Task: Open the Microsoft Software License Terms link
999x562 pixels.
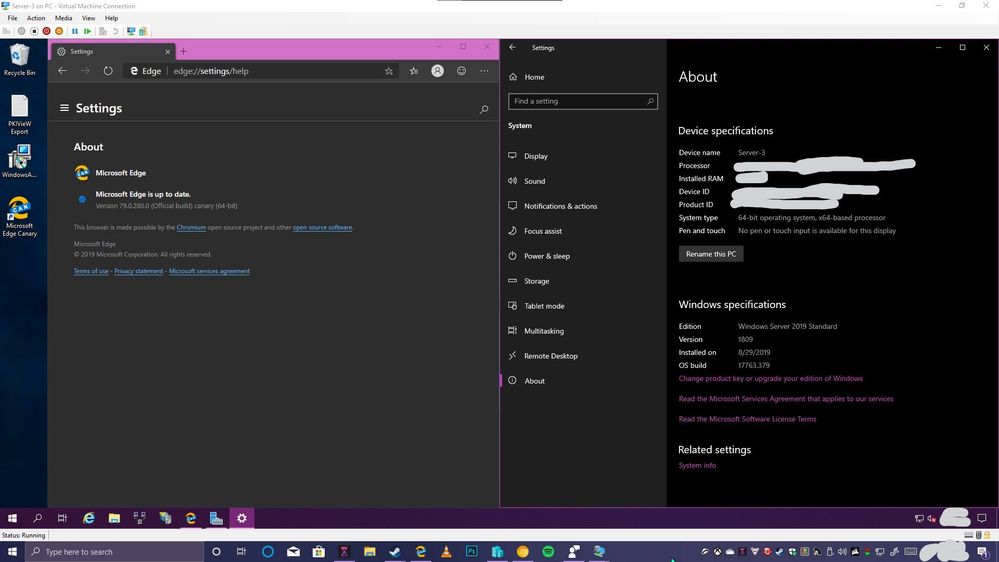Action: [747, 419]
